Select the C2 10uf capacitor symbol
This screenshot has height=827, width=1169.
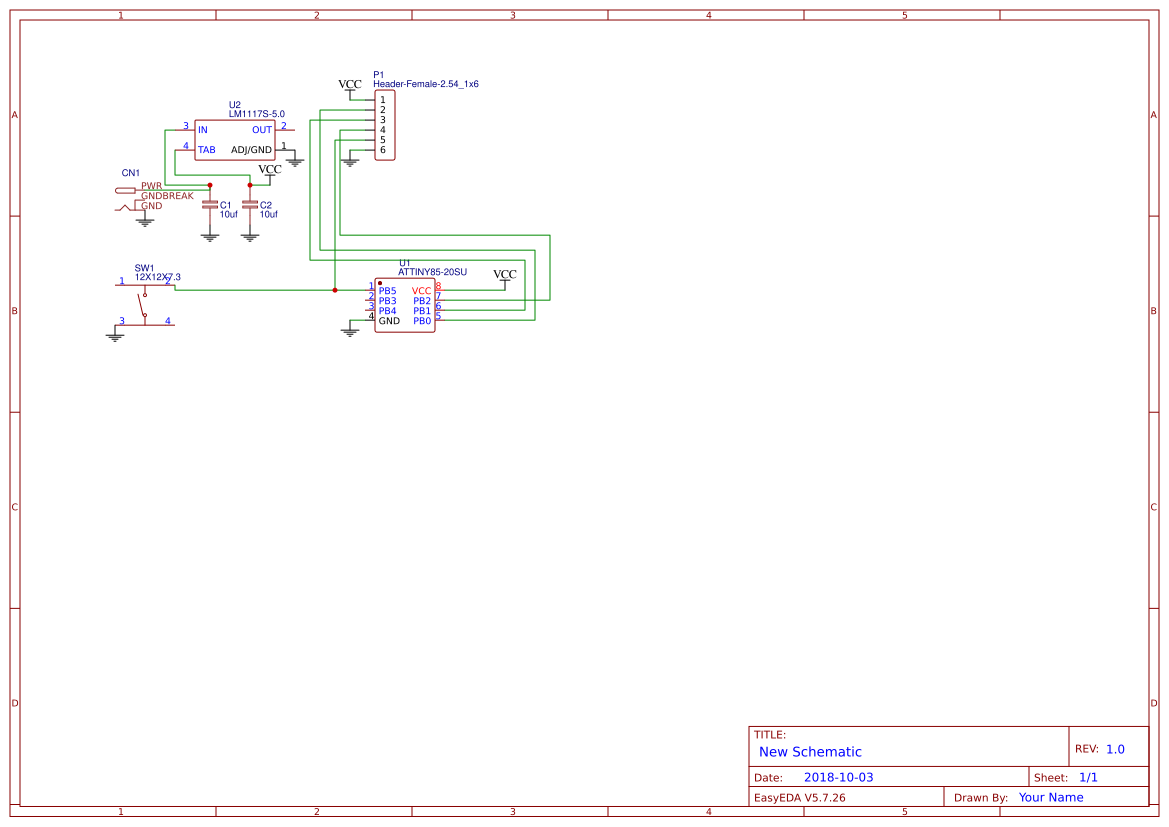click(x=250, y=205)
